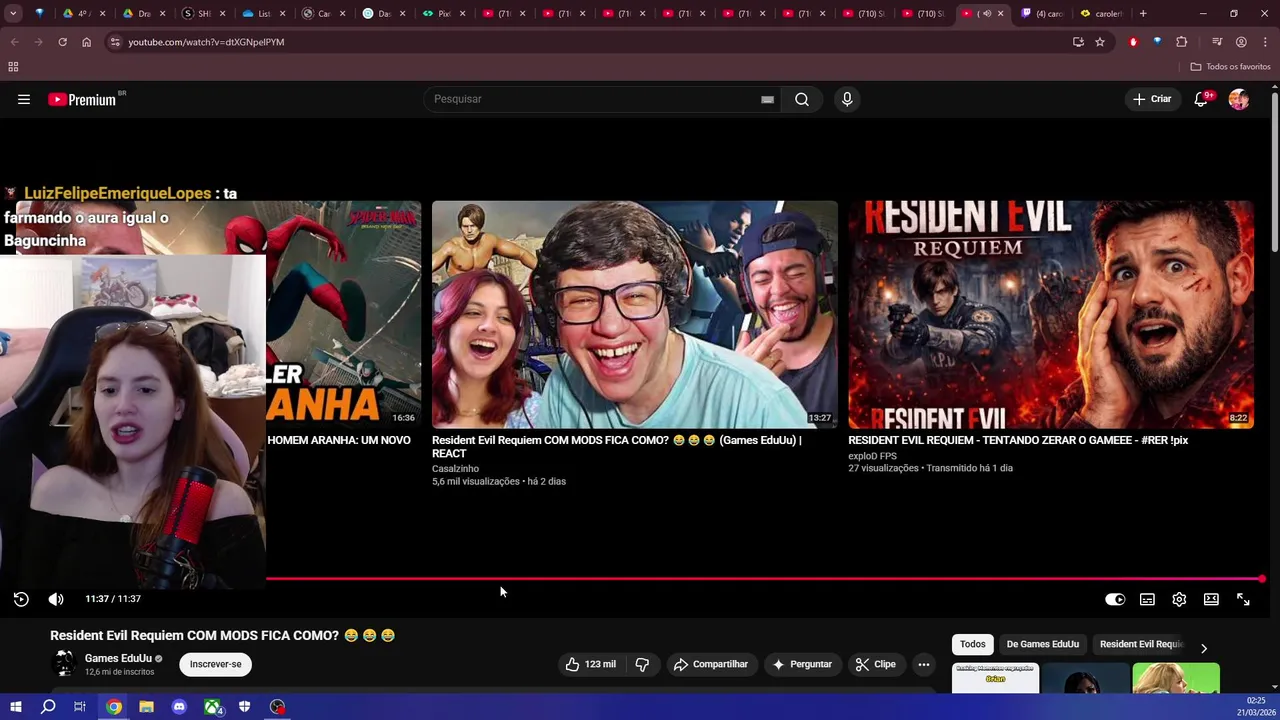Open the YouTube guide hamburger menu
Image resolution: width=1280 pixels, height=720 pixels.
(24, 99)
